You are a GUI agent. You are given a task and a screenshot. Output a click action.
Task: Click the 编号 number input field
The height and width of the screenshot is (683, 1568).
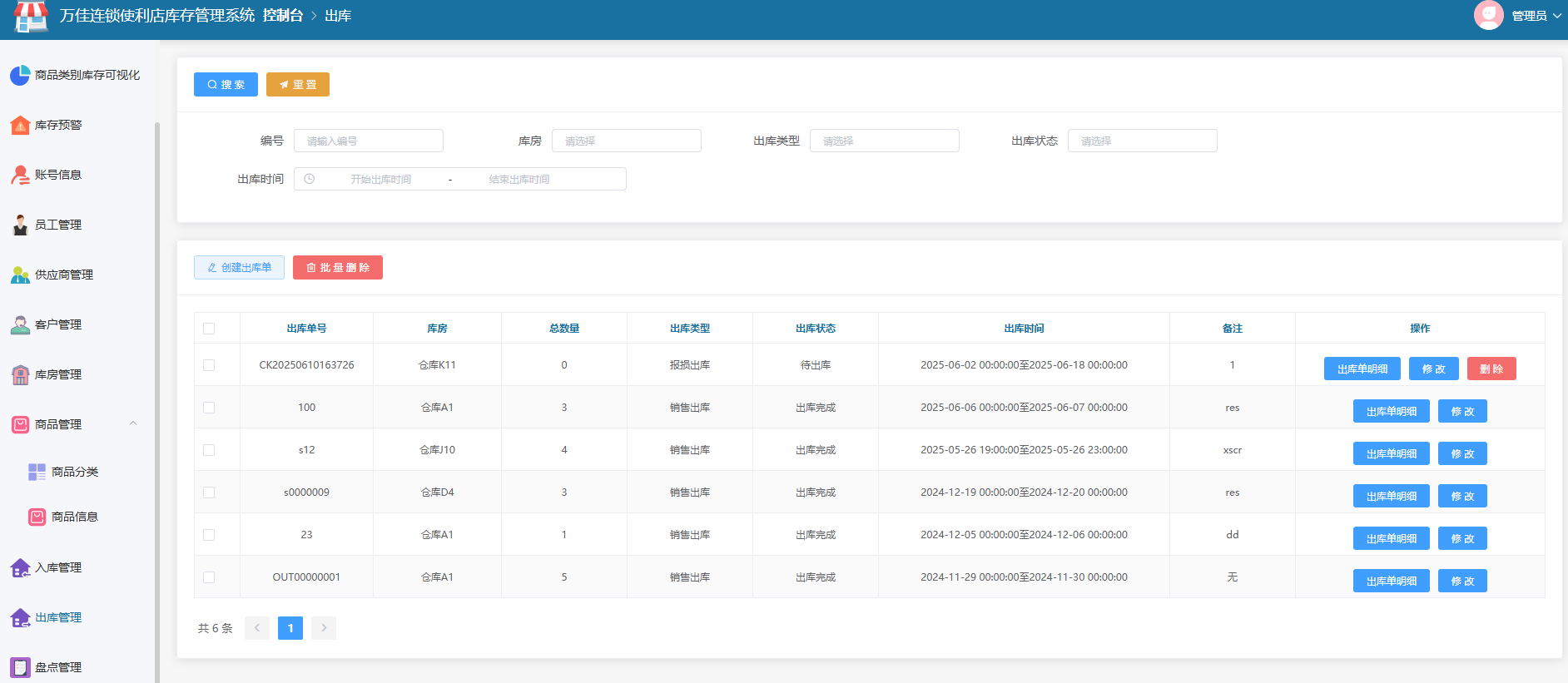click(x=369, y=141)
